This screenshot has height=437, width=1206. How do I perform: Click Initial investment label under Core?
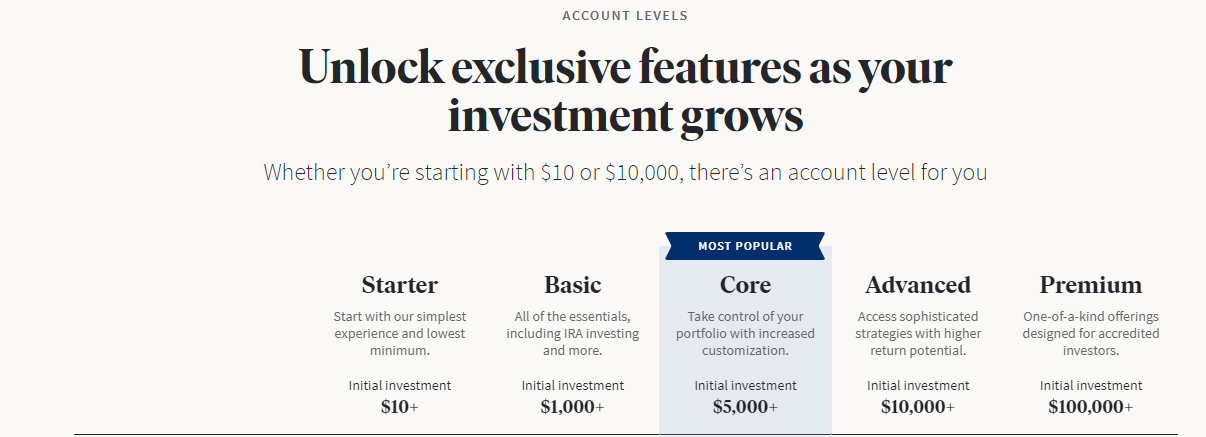pos(745,385)
